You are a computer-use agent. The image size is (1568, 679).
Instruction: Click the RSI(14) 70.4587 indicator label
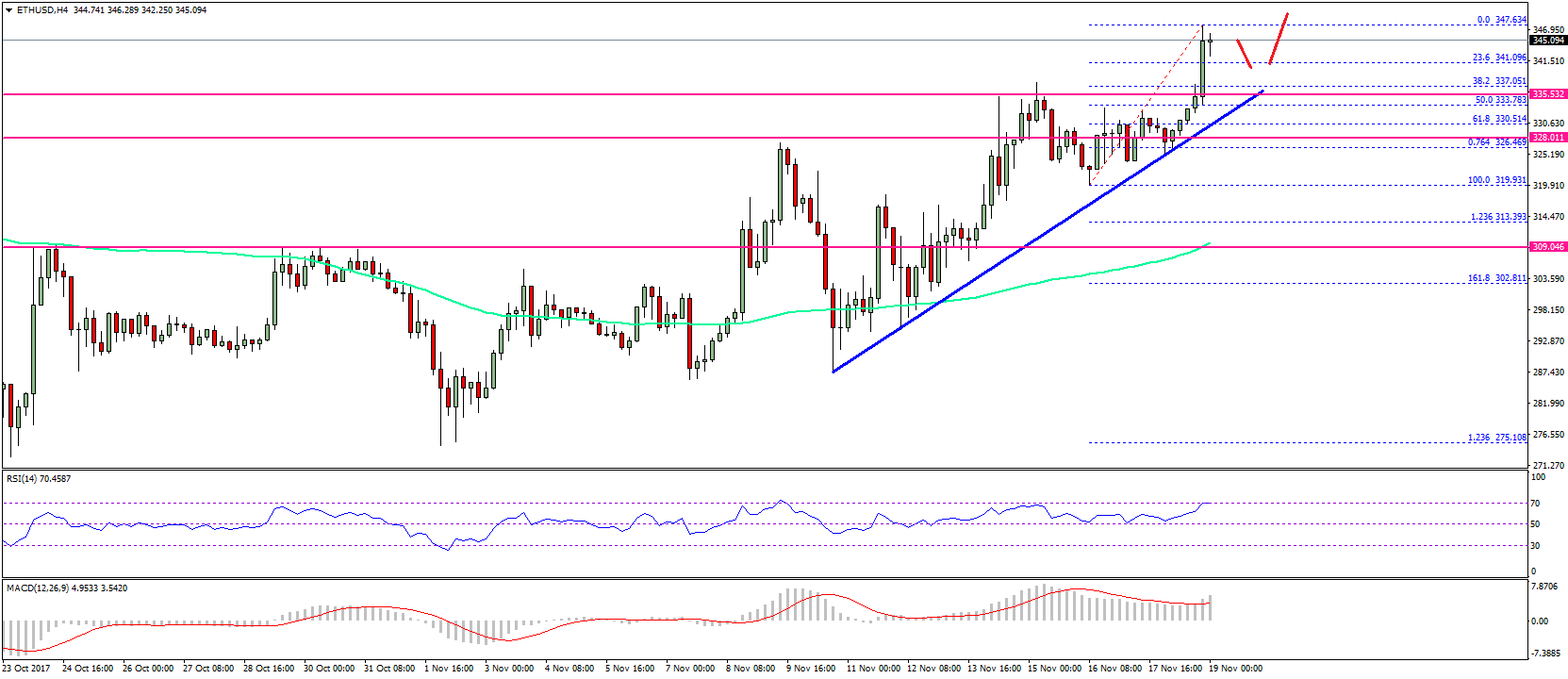pos(39,478)
